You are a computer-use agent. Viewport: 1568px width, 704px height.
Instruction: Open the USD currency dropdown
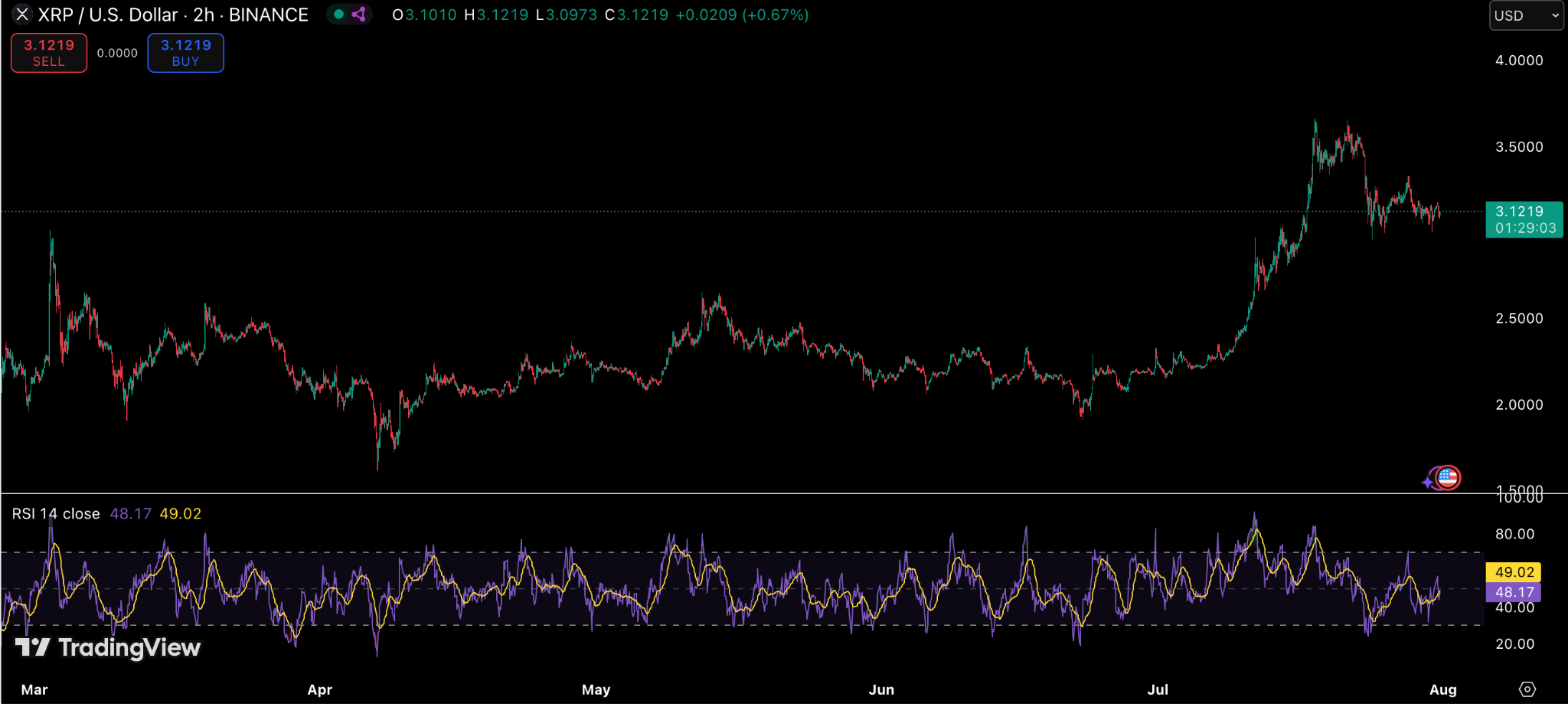[1526, 15]
